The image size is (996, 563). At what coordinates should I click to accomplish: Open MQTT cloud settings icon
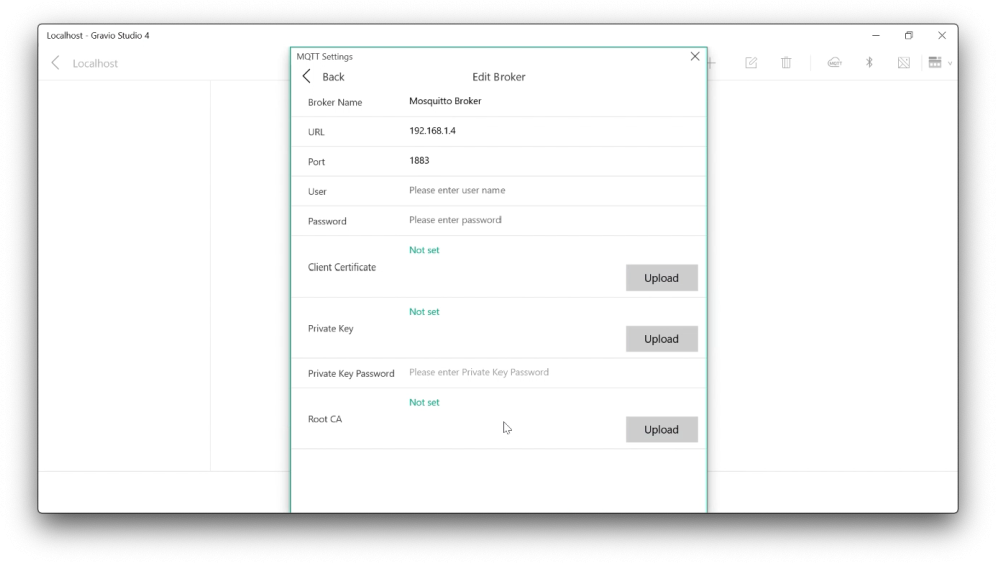[835, 62]
